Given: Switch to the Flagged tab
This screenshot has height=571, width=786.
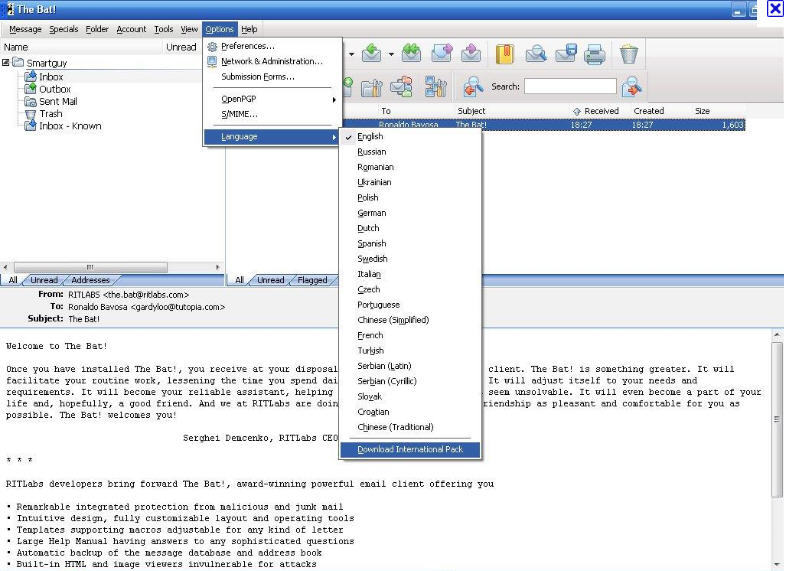Looking at the screenshot, I should tap(311, 280).
